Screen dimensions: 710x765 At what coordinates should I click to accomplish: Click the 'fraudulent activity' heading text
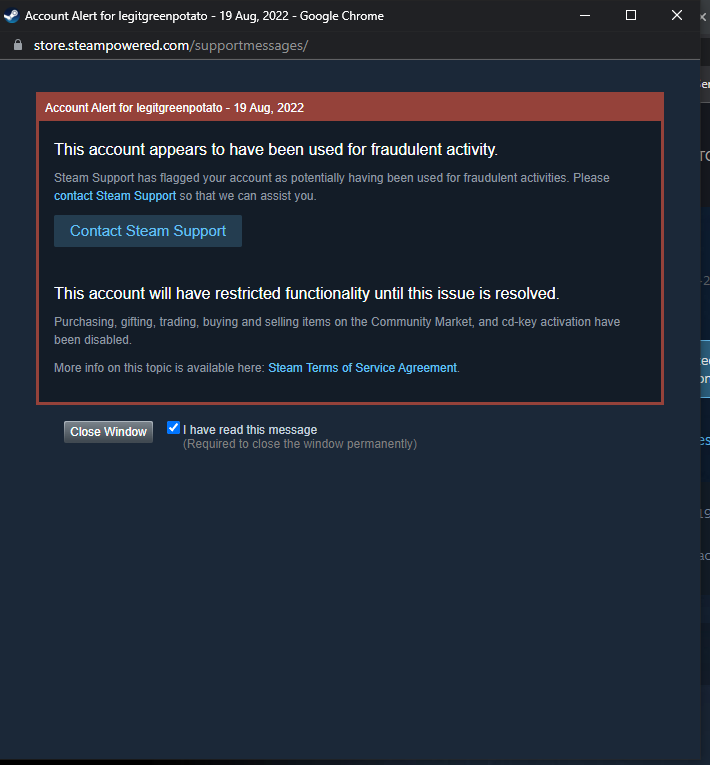tap(276, 149)
